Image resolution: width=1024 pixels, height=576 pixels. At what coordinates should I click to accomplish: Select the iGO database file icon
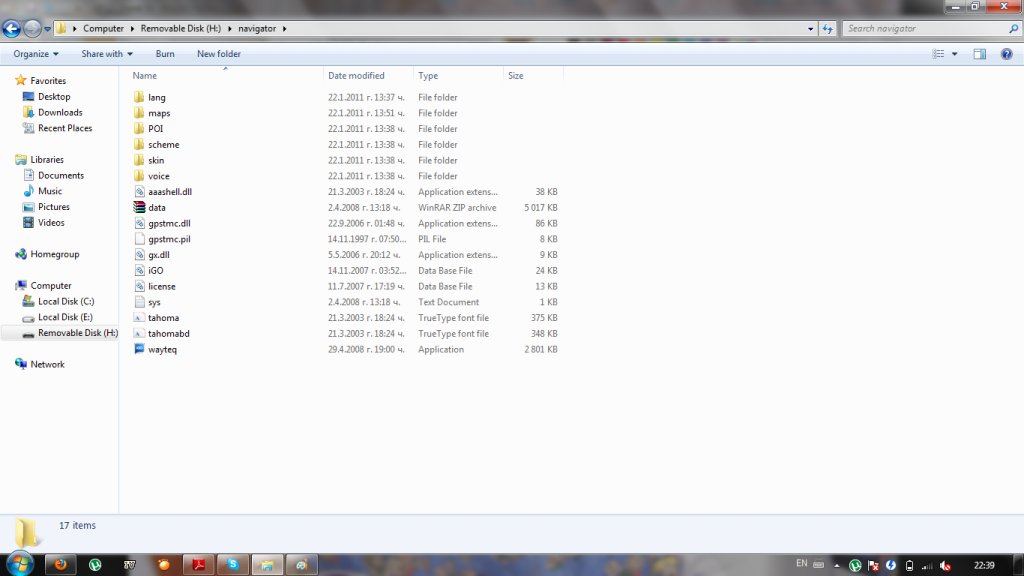(139, 270)
